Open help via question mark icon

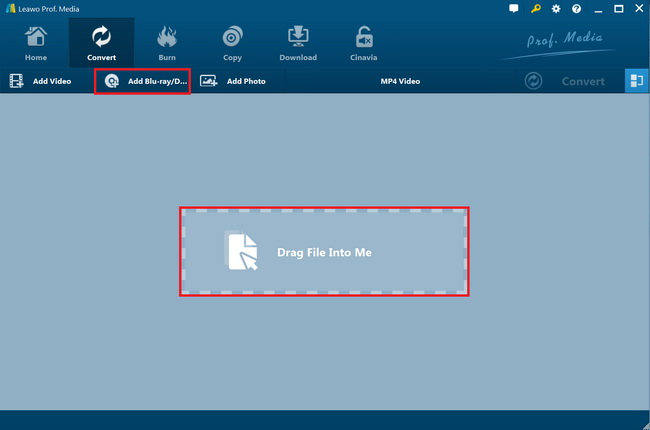point(576,9)
